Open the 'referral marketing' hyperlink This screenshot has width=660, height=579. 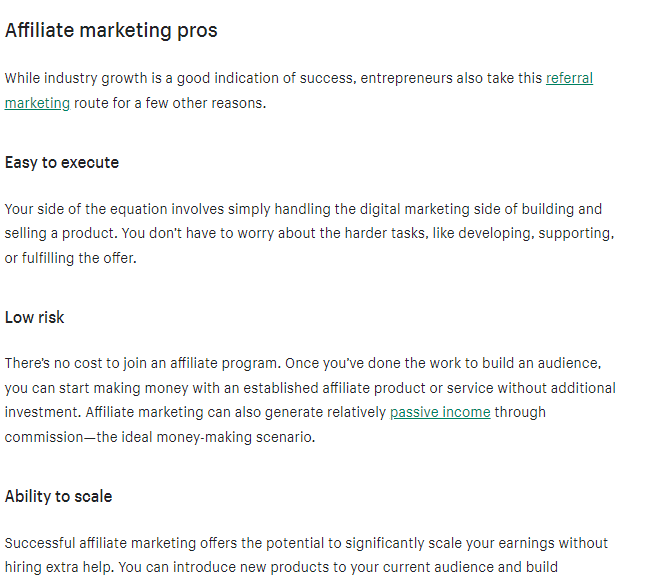569,78
